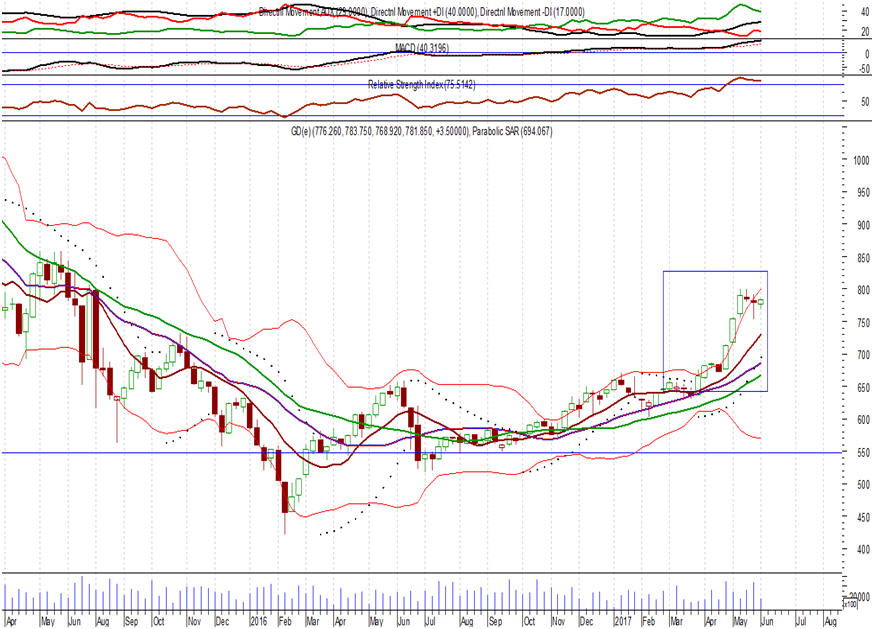874x629 pixels.
Task: Select the Jun label after May 2017
Action: click(x=767, y=621)
